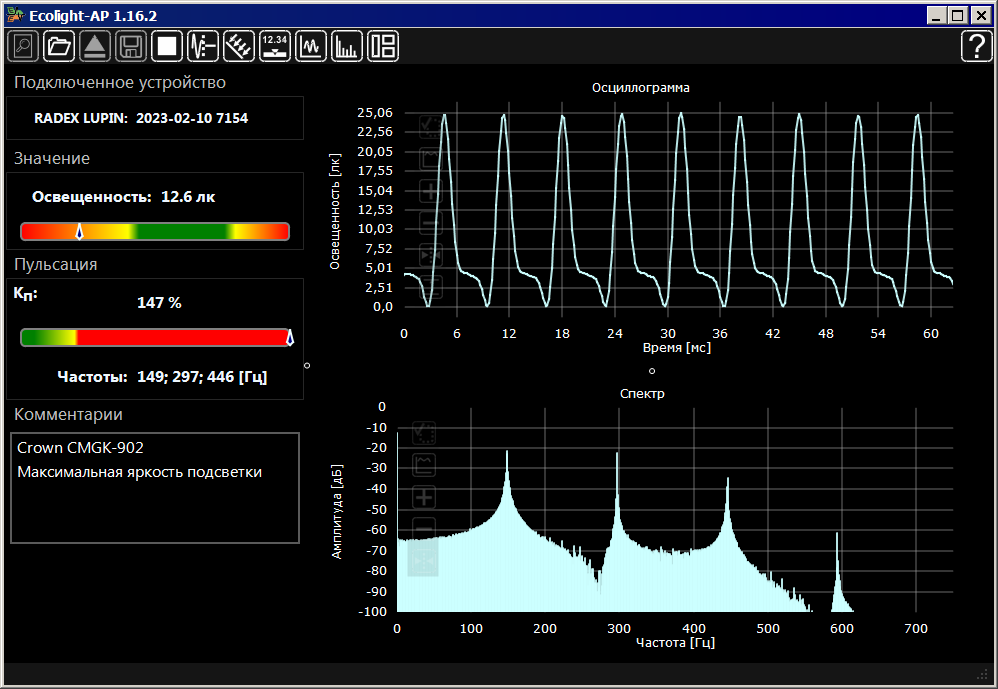Click the horizontal fit arrows icon on oscillogram

pyautogui.click(x=430, y=255)
